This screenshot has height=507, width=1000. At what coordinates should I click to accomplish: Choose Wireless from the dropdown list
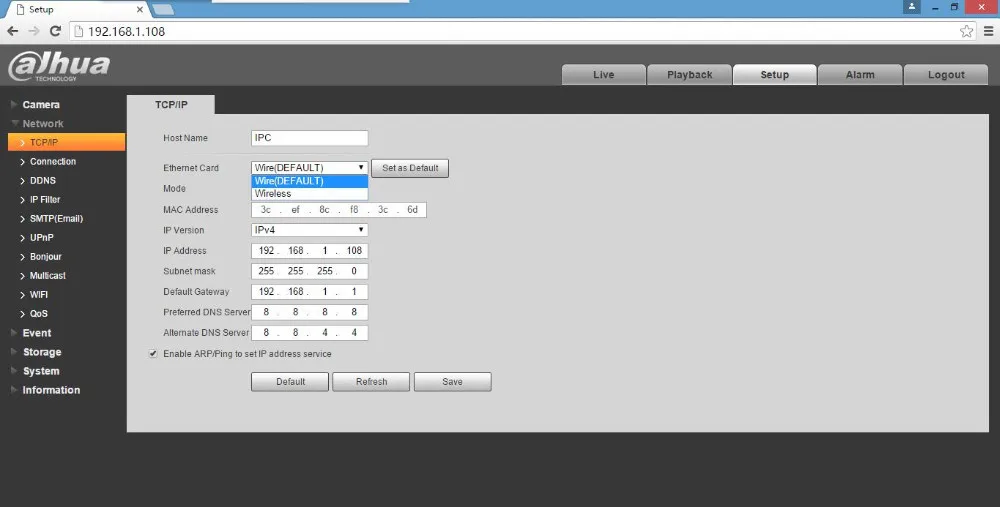click(x=309, y=194)
